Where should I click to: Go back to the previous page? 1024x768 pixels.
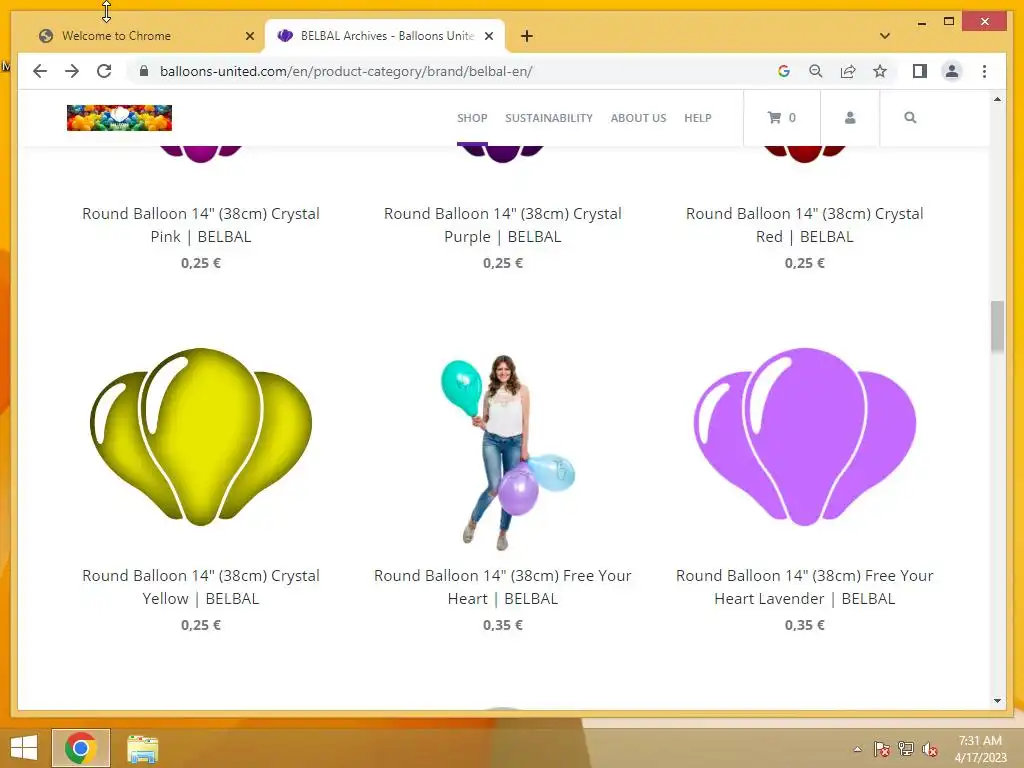[x=40, y=71]
